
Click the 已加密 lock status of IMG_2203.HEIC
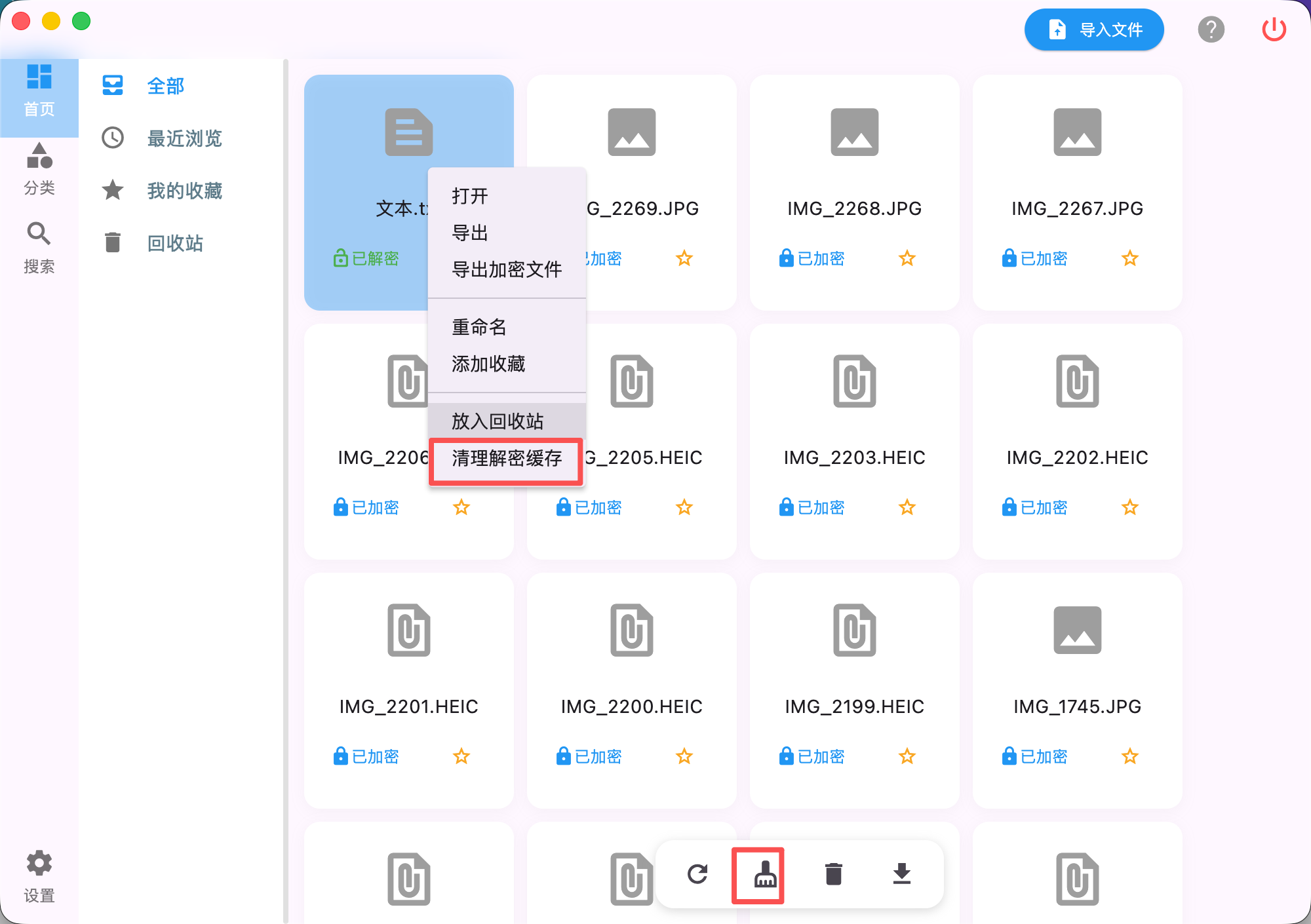(x=812, y=507)
